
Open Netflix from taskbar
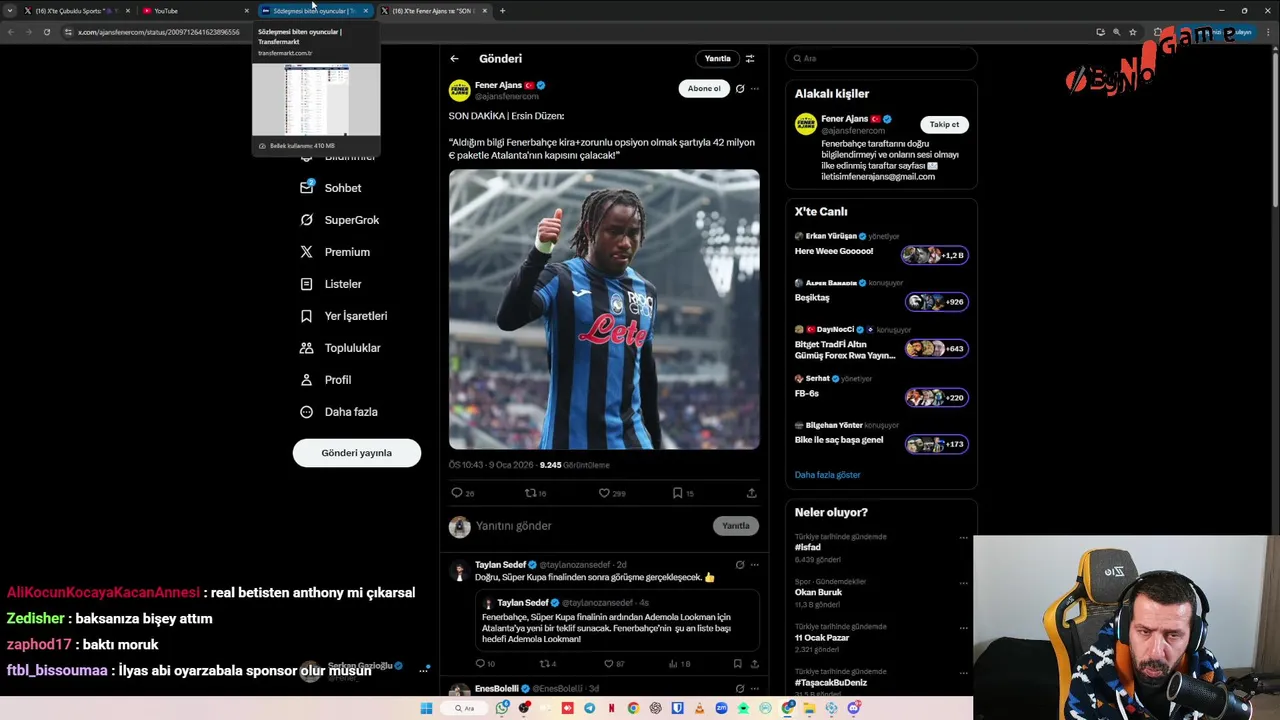pos(611,708)
